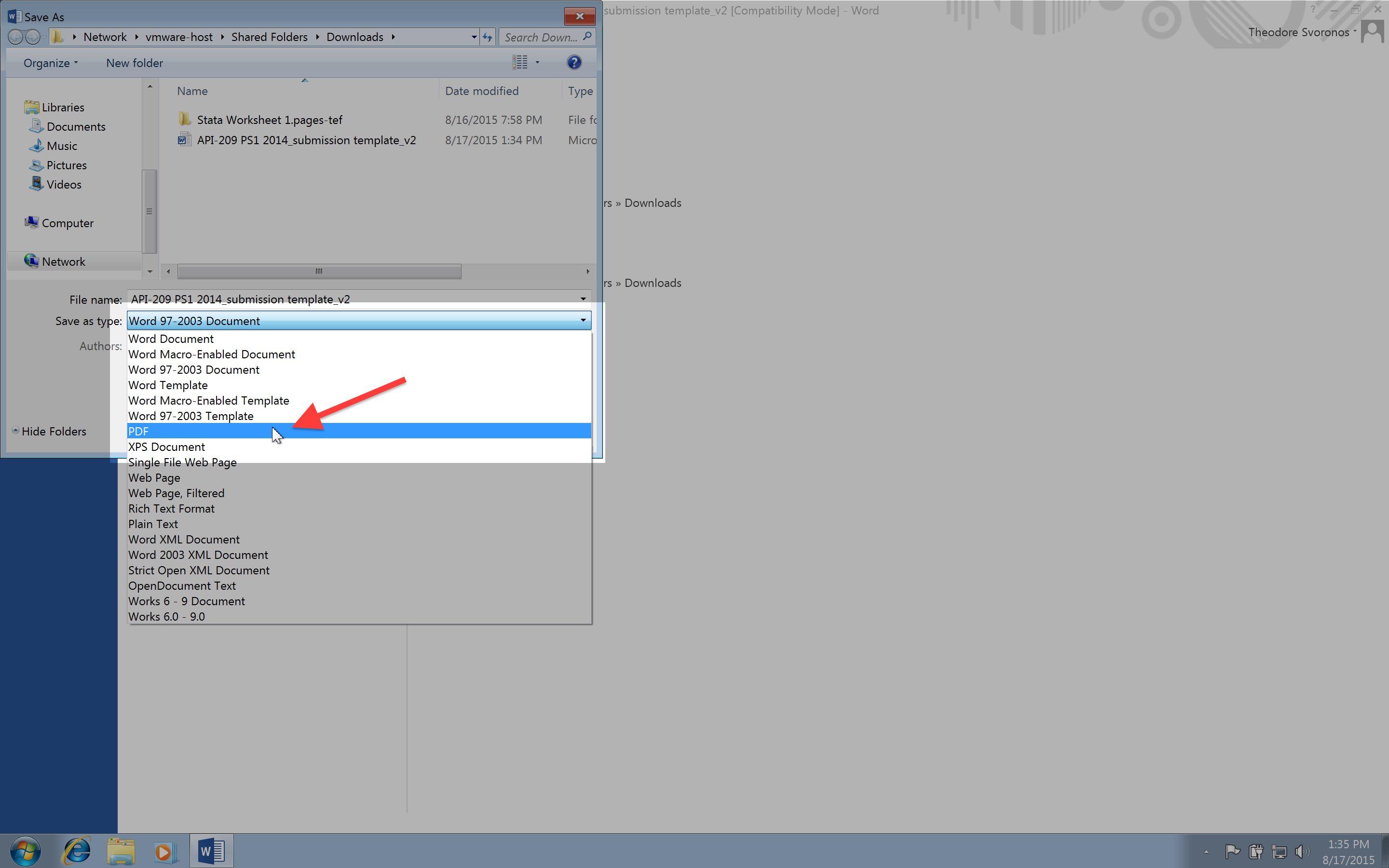Open Windows Start menu
The width and height of the screenshot is (1389, 868).
click(25, 851)
